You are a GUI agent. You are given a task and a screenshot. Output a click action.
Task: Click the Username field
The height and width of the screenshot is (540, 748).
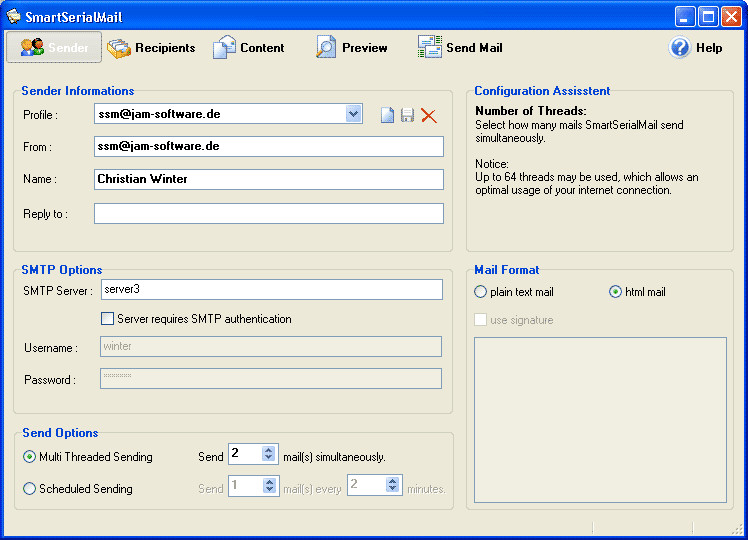pyautogui.click(x=270, y=346)
